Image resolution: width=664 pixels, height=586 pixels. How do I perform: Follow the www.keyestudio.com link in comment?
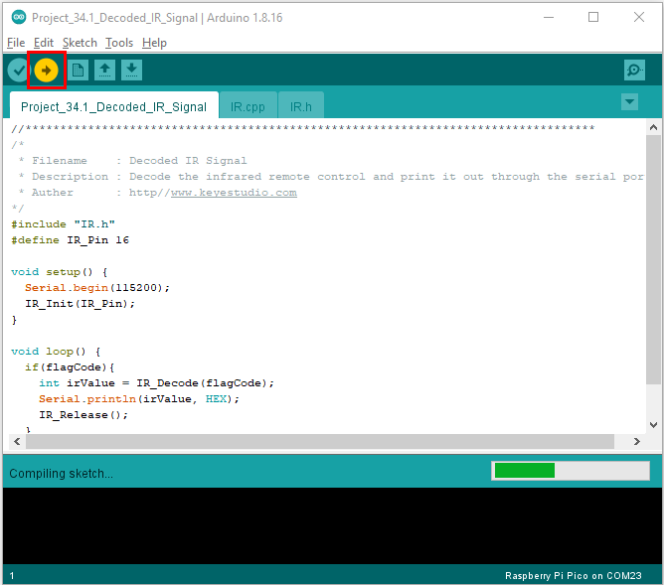click(x=234, y=193)
